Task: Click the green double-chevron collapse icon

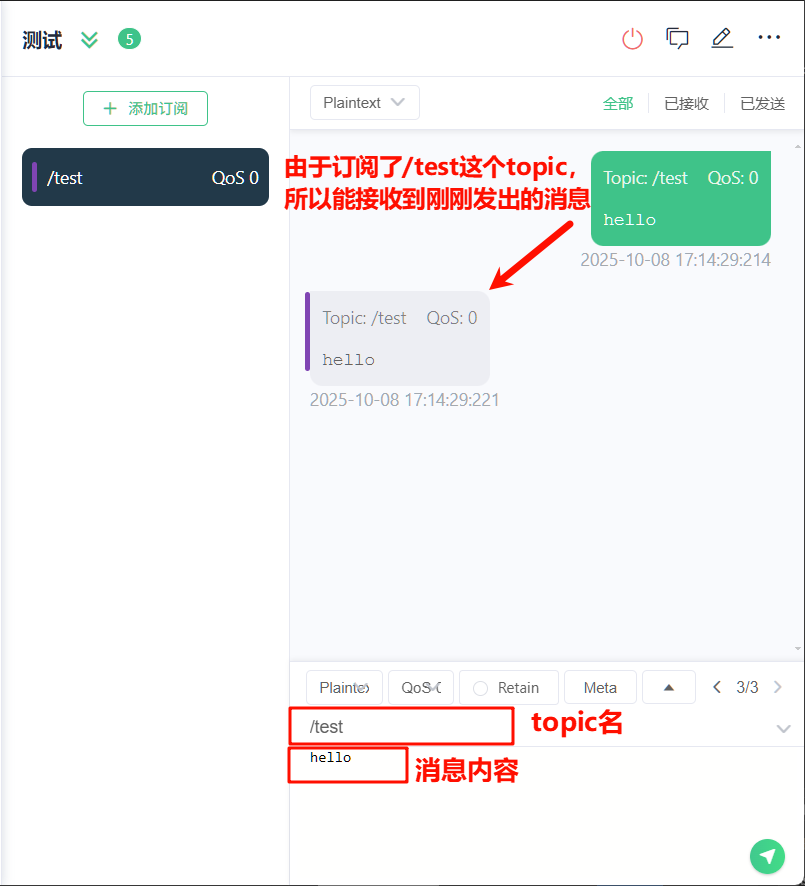Action: (89, 40)
